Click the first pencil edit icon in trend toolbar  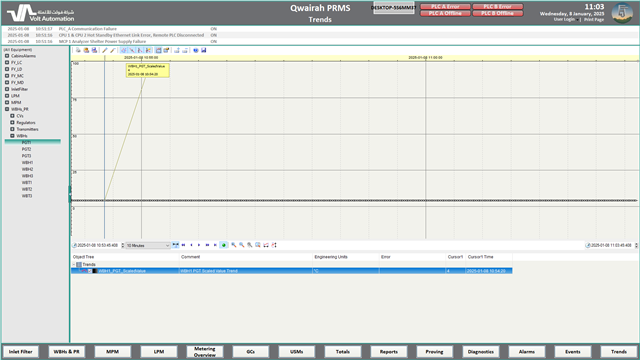tap(104, 50)
